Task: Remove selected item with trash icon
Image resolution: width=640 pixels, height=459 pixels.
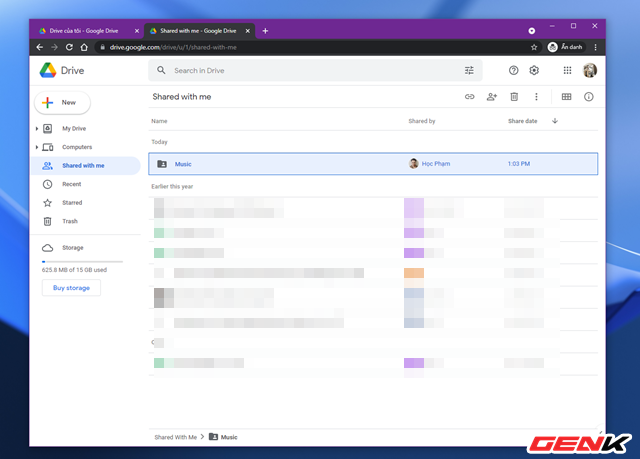Action: coord(514,97)
